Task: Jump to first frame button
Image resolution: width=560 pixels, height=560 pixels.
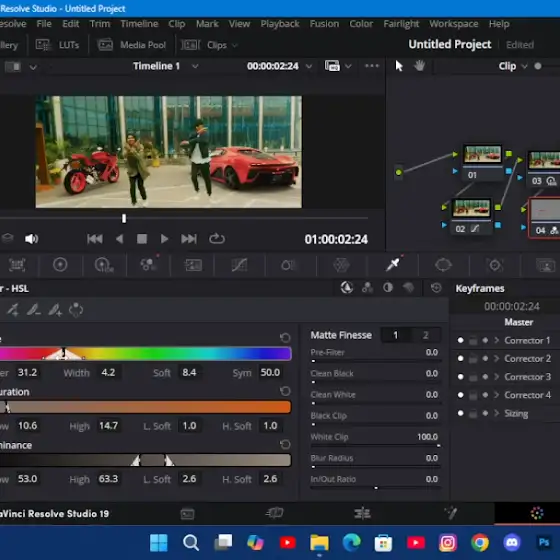Action: tap(95, 239)
